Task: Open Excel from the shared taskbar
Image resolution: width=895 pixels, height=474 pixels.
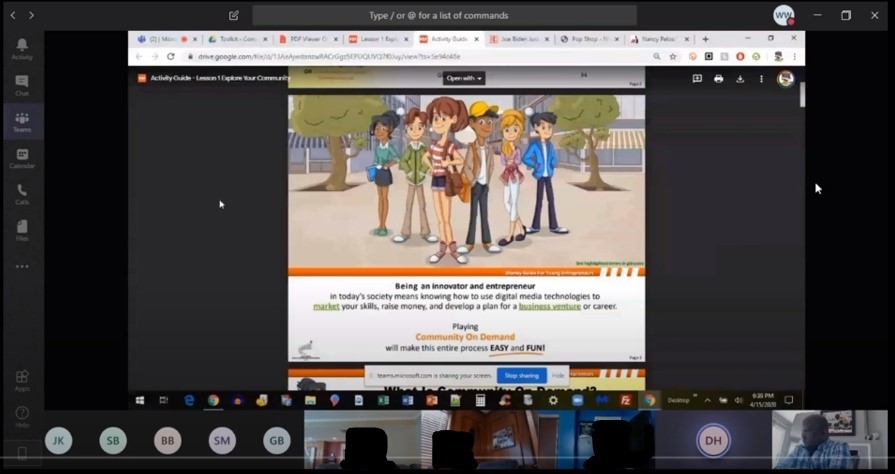Action: coord(383,400)
